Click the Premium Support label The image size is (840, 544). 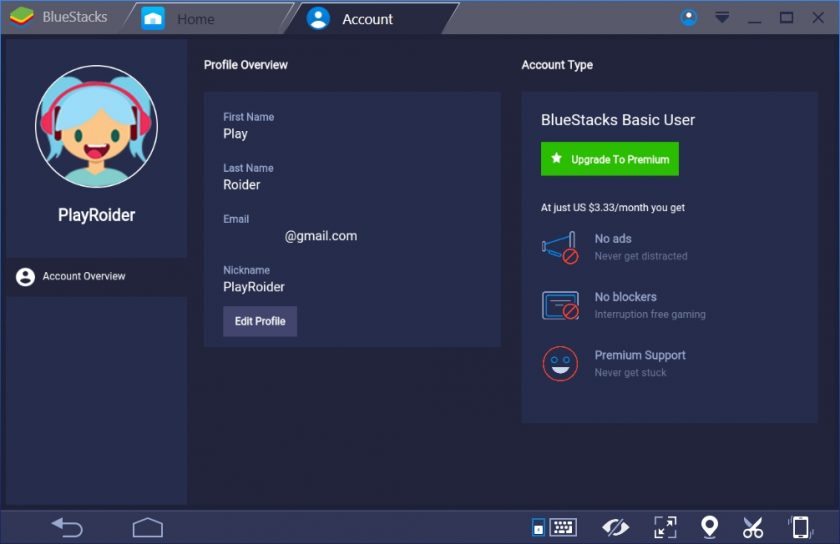point(640,355)
